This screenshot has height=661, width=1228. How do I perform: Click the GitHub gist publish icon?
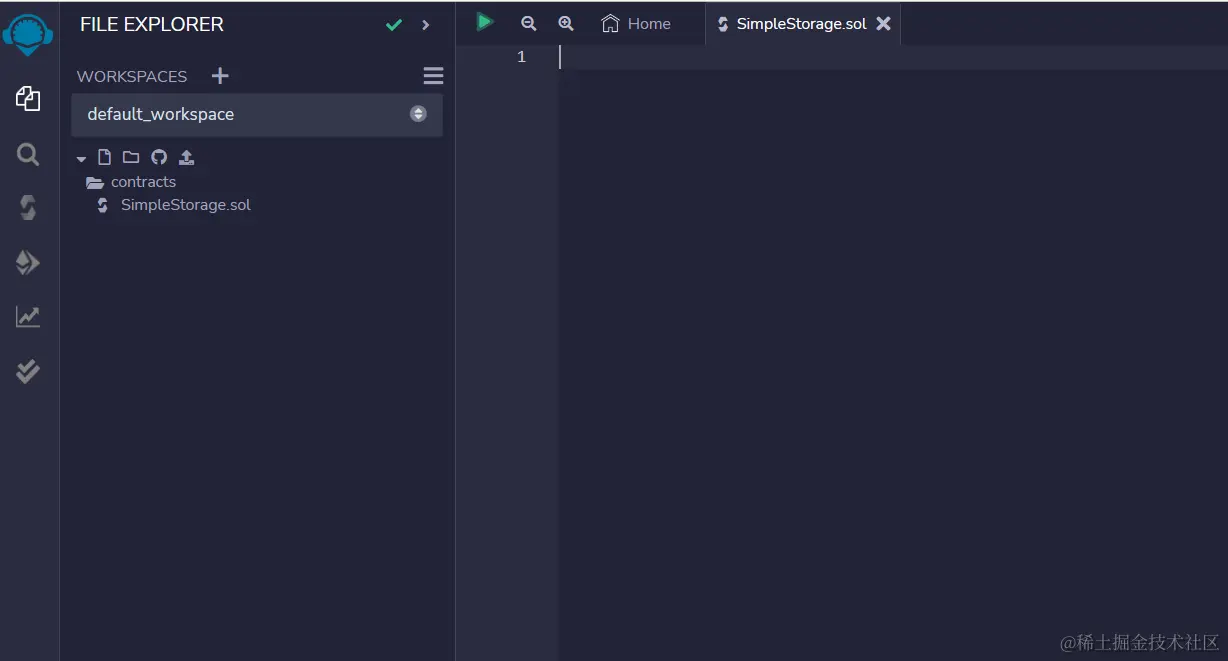159,157
